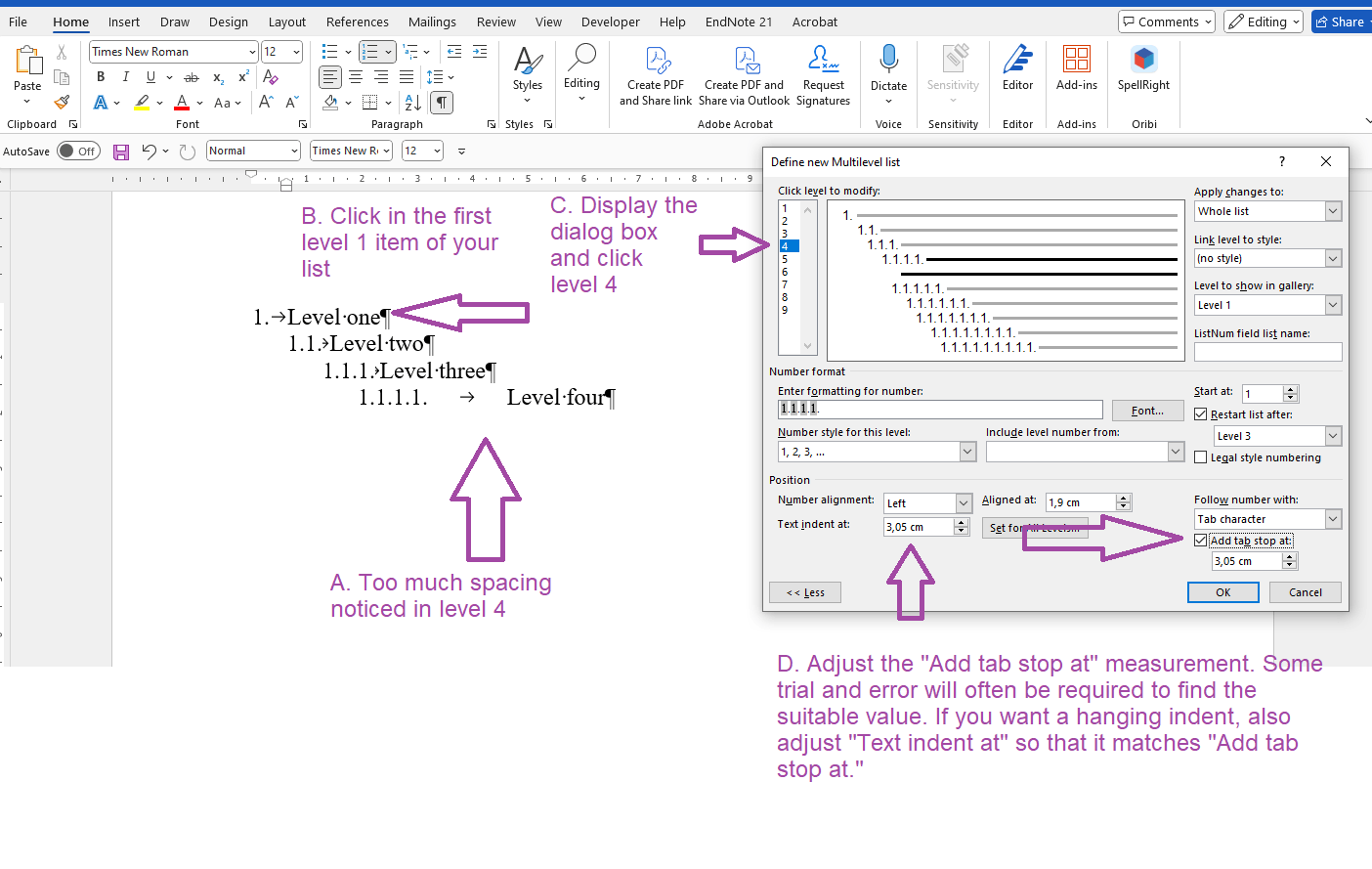This screenshot has width=1372, height=869.
Task: Center-align text with the Center icon
Action: coord(356,77)
